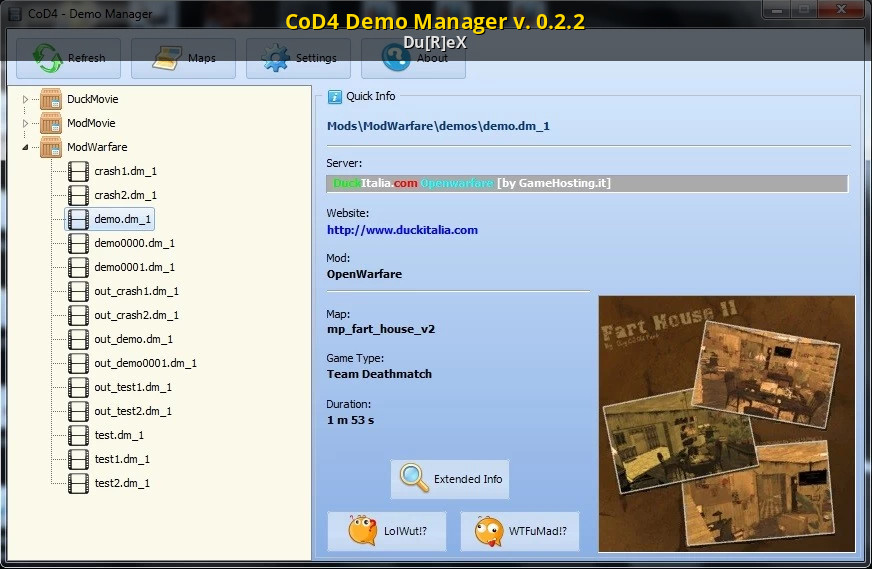Click the demo0000.dm_1 film strip icon
872x569 pixels.
(x=78, y=243)
